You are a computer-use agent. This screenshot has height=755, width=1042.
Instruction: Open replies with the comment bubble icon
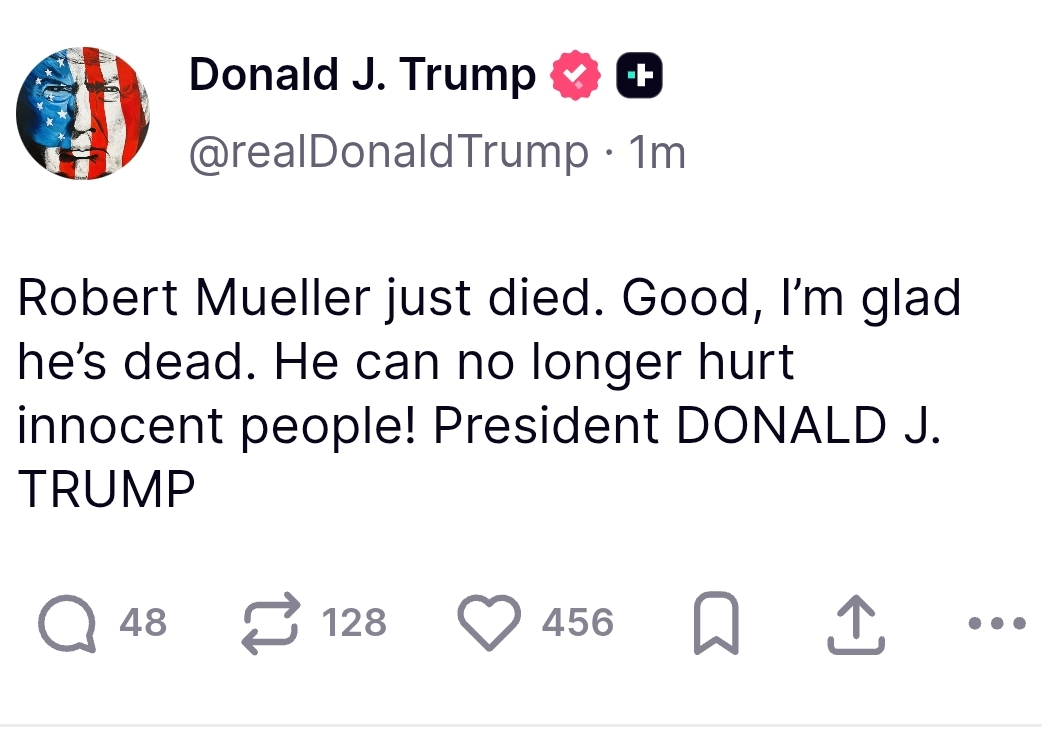(68, 623)
